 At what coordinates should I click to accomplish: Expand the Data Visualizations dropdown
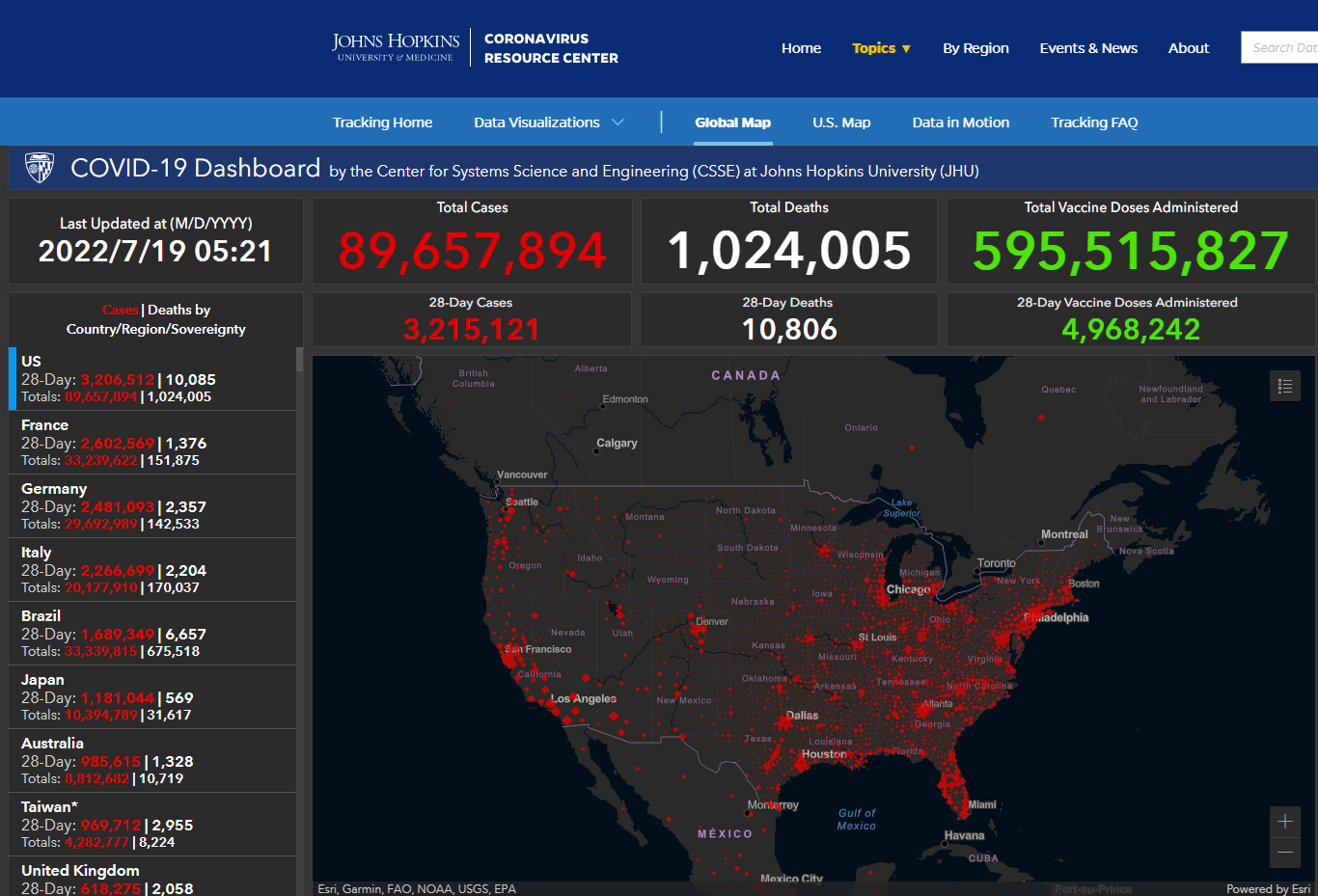point(548,122)
